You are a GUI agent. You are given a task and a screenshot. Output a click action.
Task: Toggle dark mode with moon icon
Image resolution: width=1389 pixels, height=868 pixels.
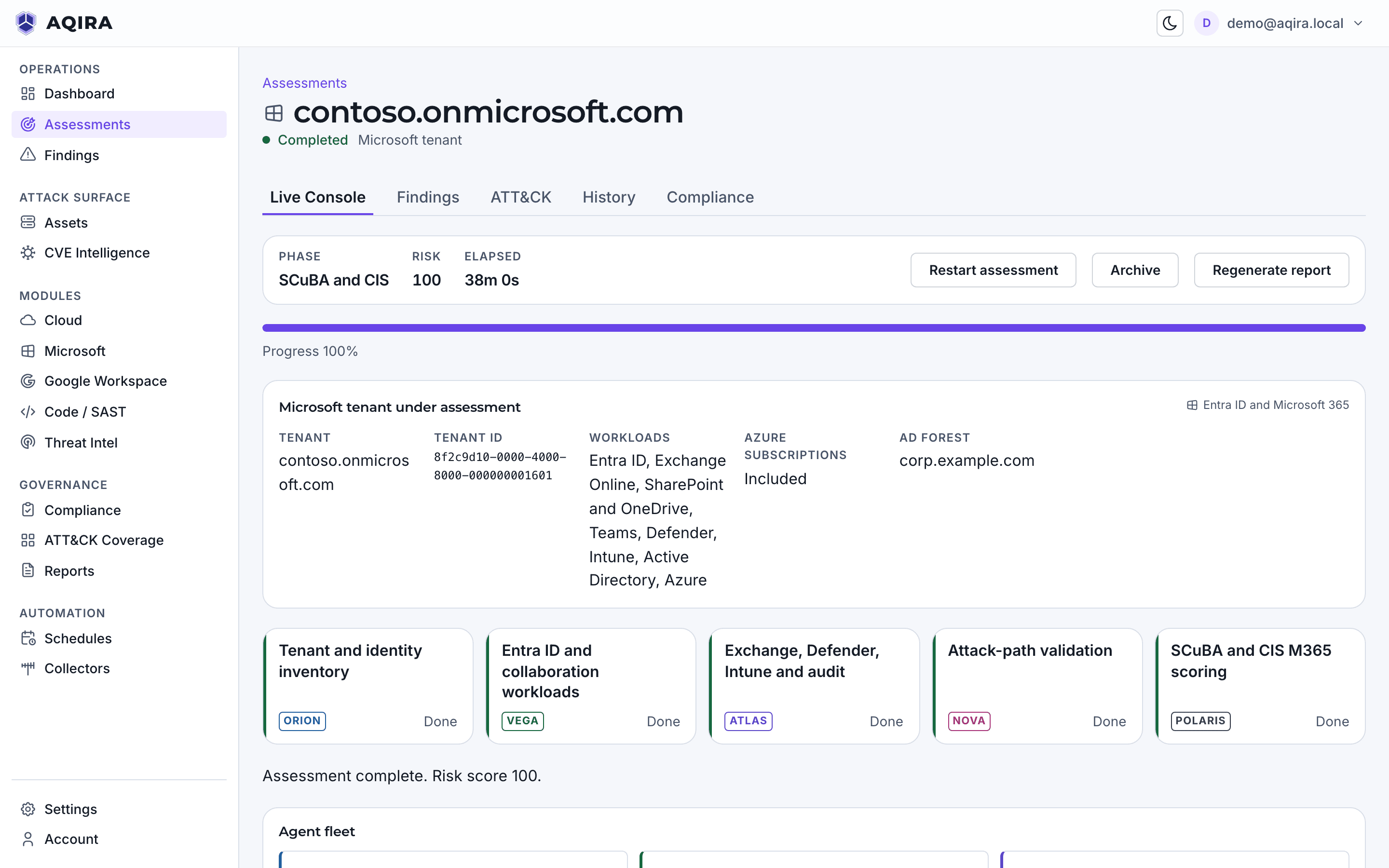point(1169,23)
